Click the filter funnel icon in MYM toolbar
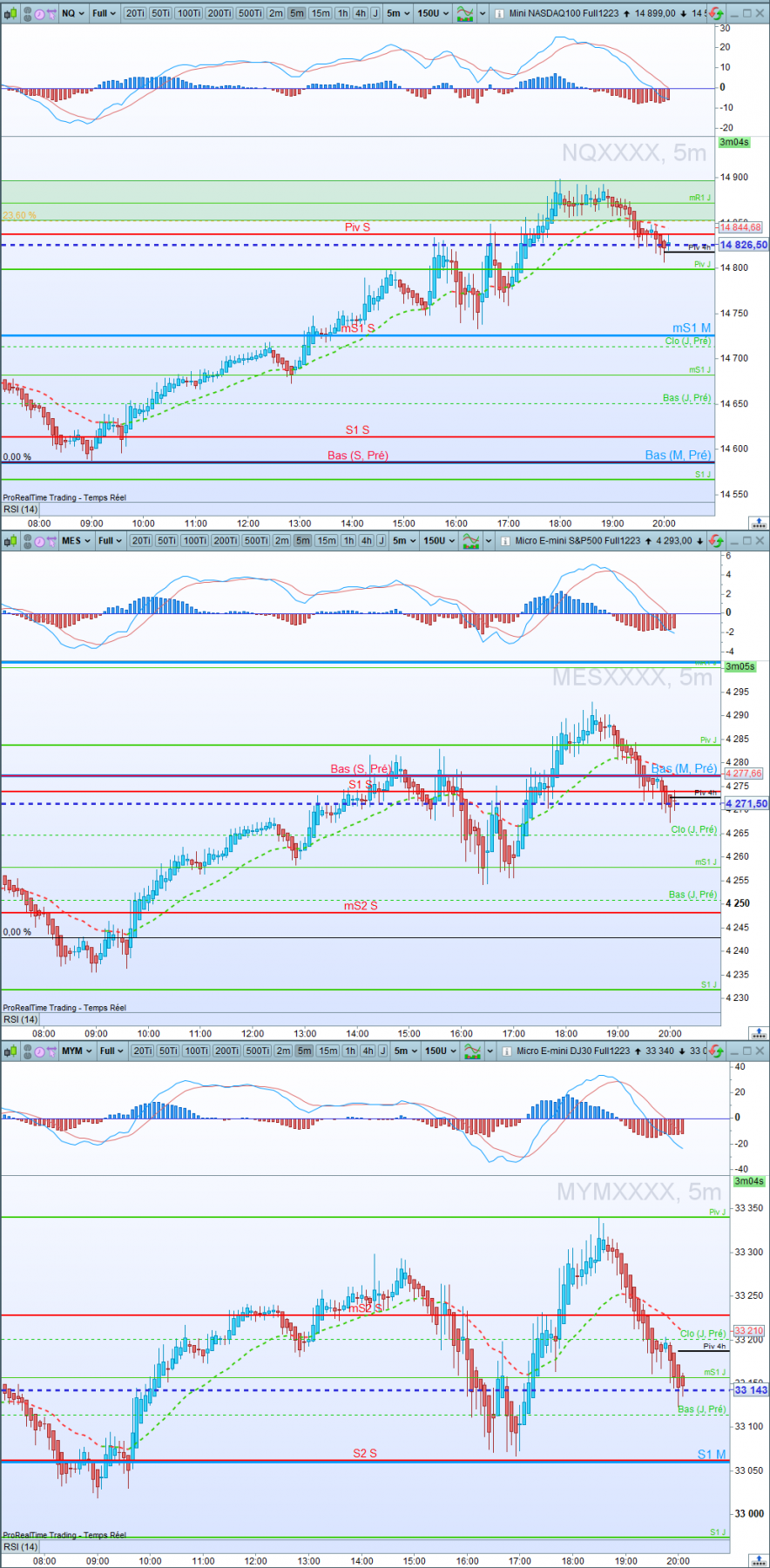Image resolution: width=770 pixels, height=1568 pixels. coord(51,1052)
